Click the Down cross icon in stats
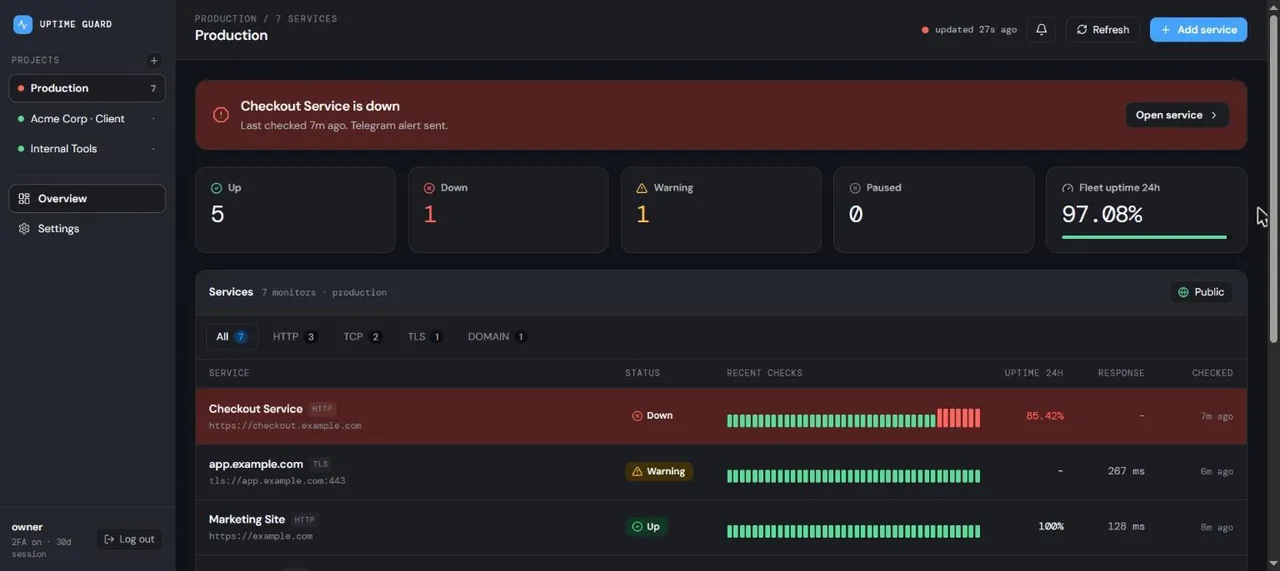The width and height of the screenshot is (1280, 571). 429,188
